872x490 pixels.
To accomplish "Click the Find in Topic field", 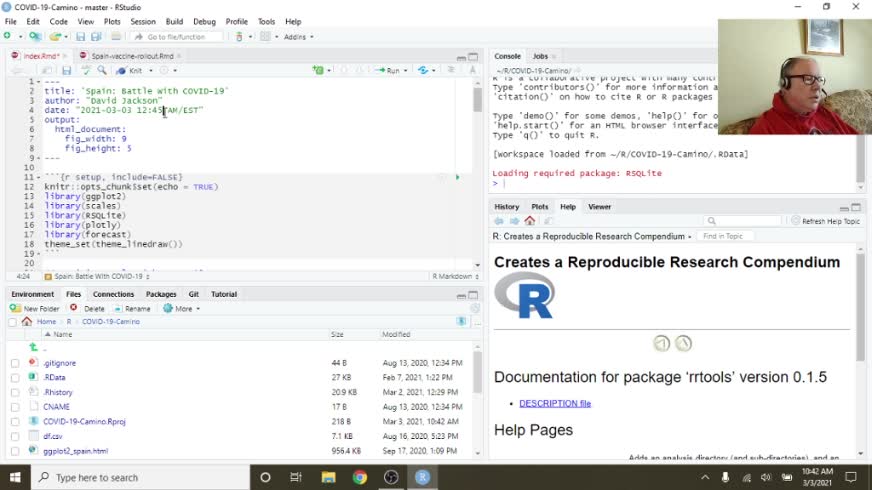I will pyautogui.click(x=725, y=236).
